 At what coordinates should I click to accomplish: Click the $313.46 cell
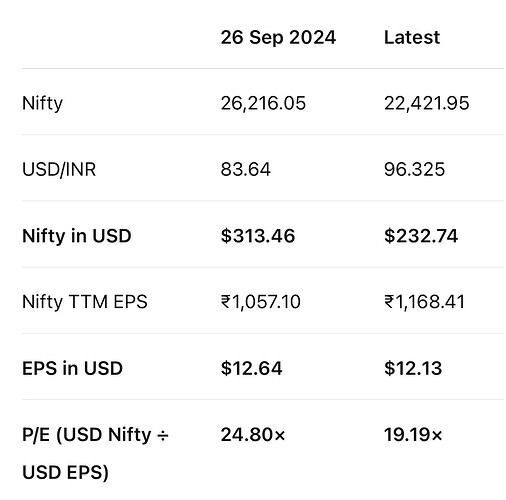(x=258, y=236)
